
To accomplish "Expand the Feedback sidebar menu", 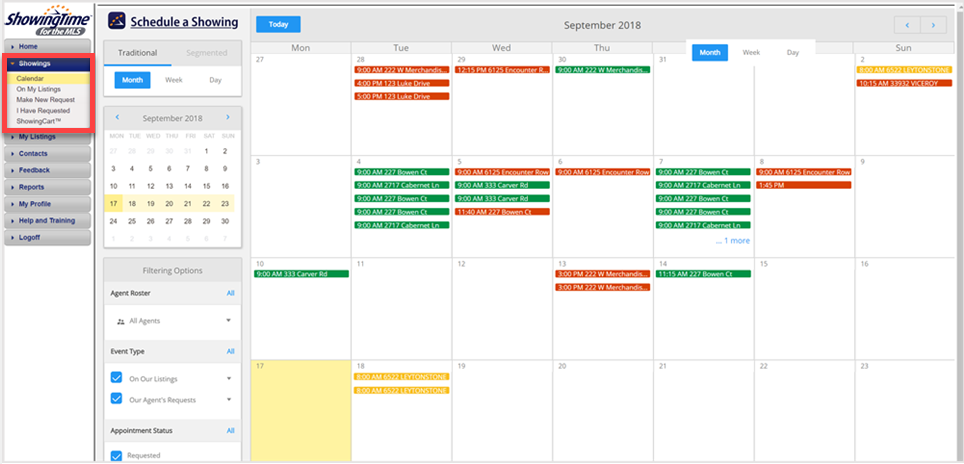I will pyautogui.click(x=47, y=170).
